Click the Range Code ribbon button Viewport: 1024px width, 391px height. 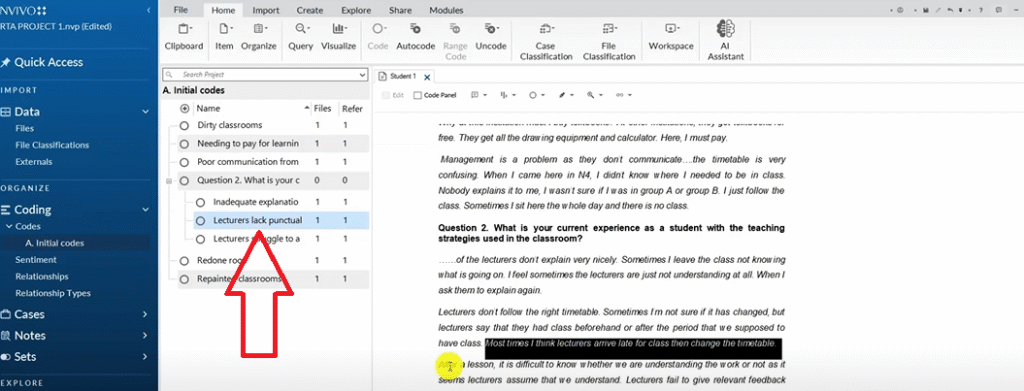pyautogui.click(x=455, y=42)
